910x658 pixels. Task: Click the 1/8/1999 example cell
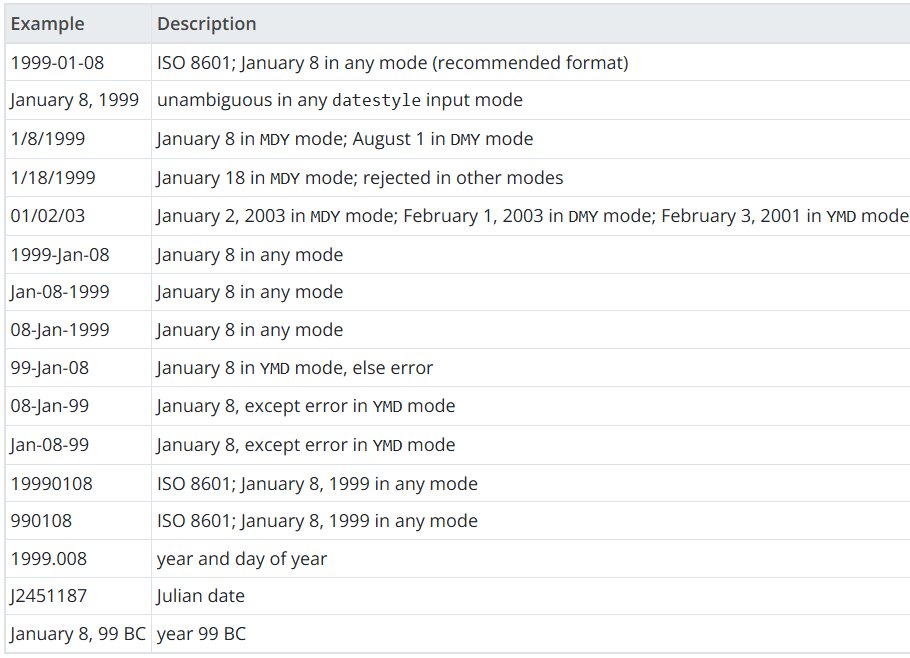pos(48,139)
